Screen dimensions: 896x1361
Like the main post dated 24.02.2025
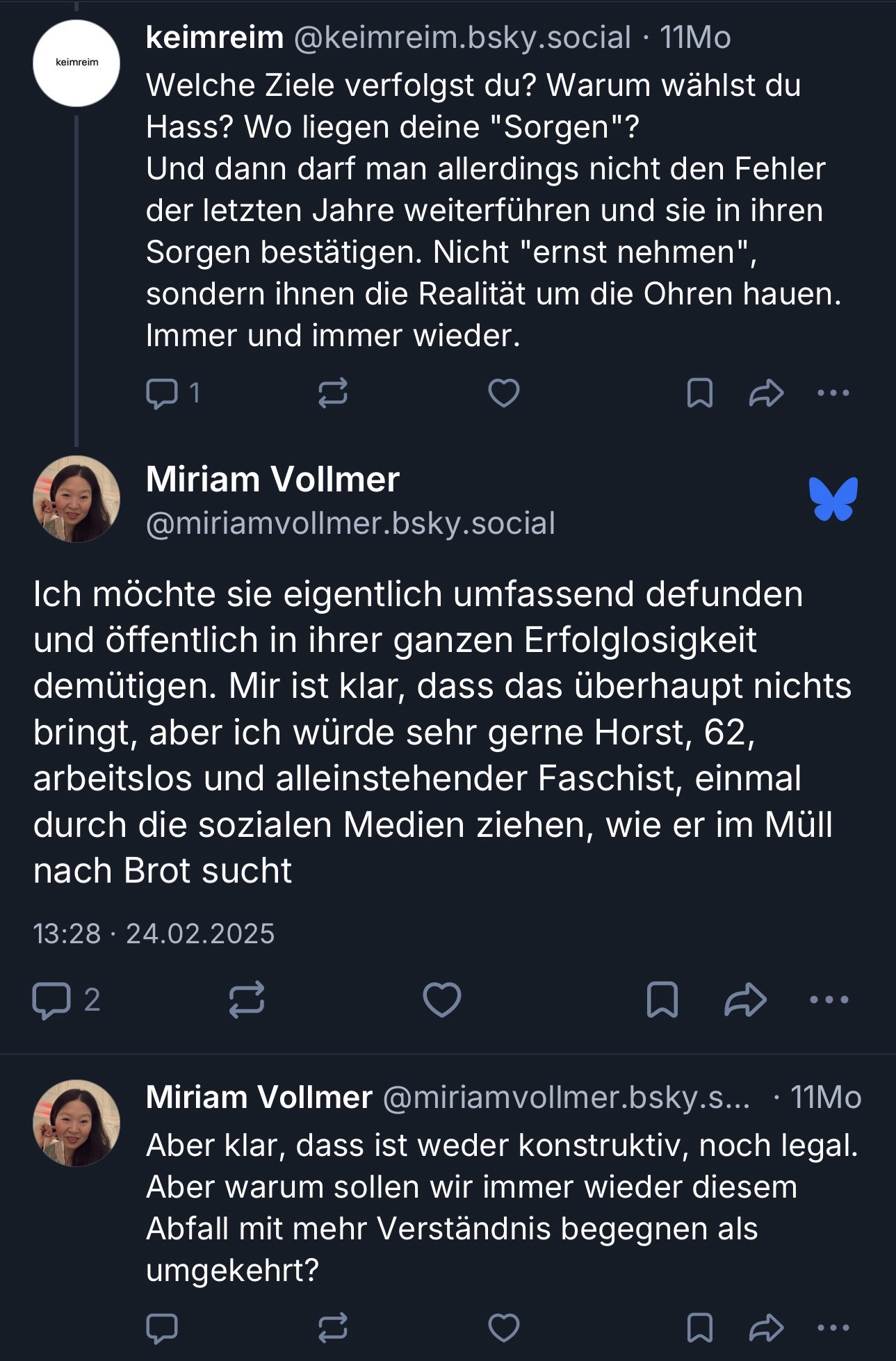(x=442, y=1000)
